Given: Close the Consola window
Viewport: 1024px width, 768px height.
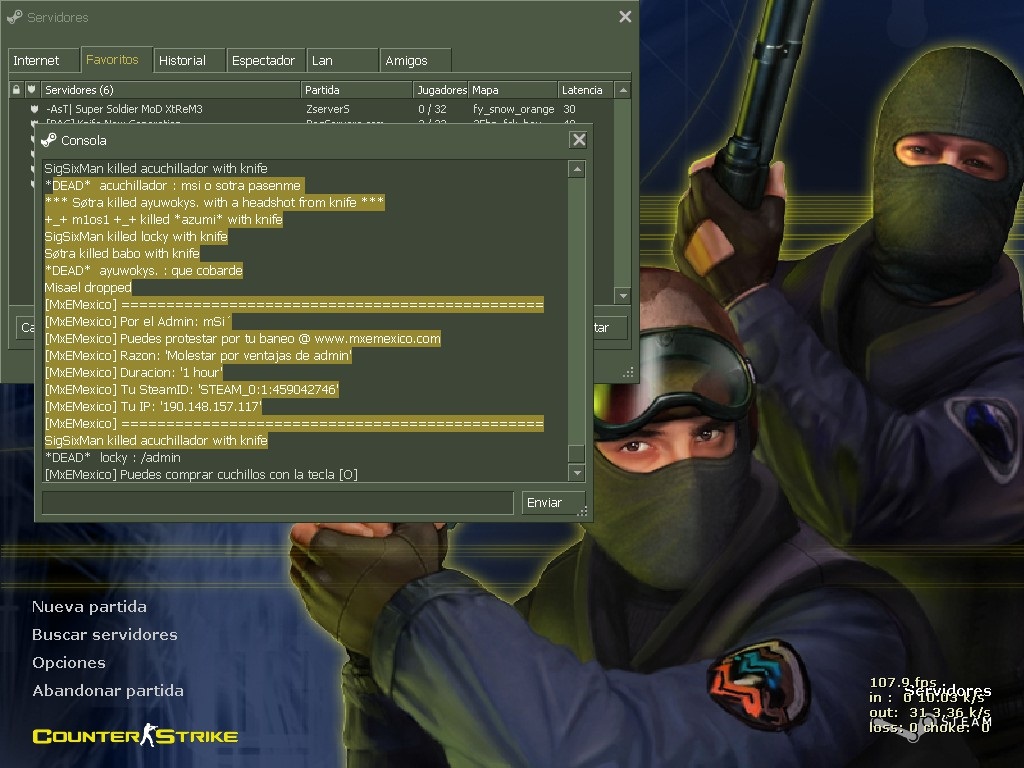Looking at the screenshot, I should [x=578, y=140].
